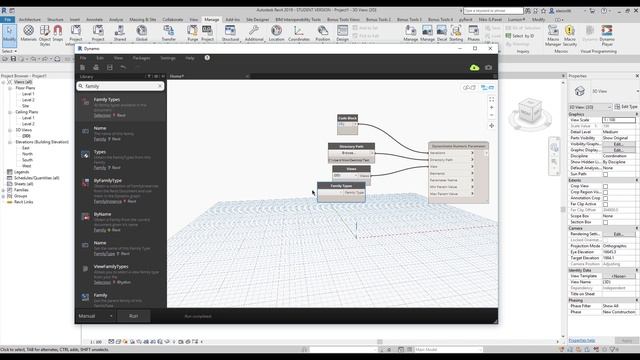This screenshot has width=640, height=360.
Task: Switch to Add-Ins ribbon tab
Action: tap(233, 19)
